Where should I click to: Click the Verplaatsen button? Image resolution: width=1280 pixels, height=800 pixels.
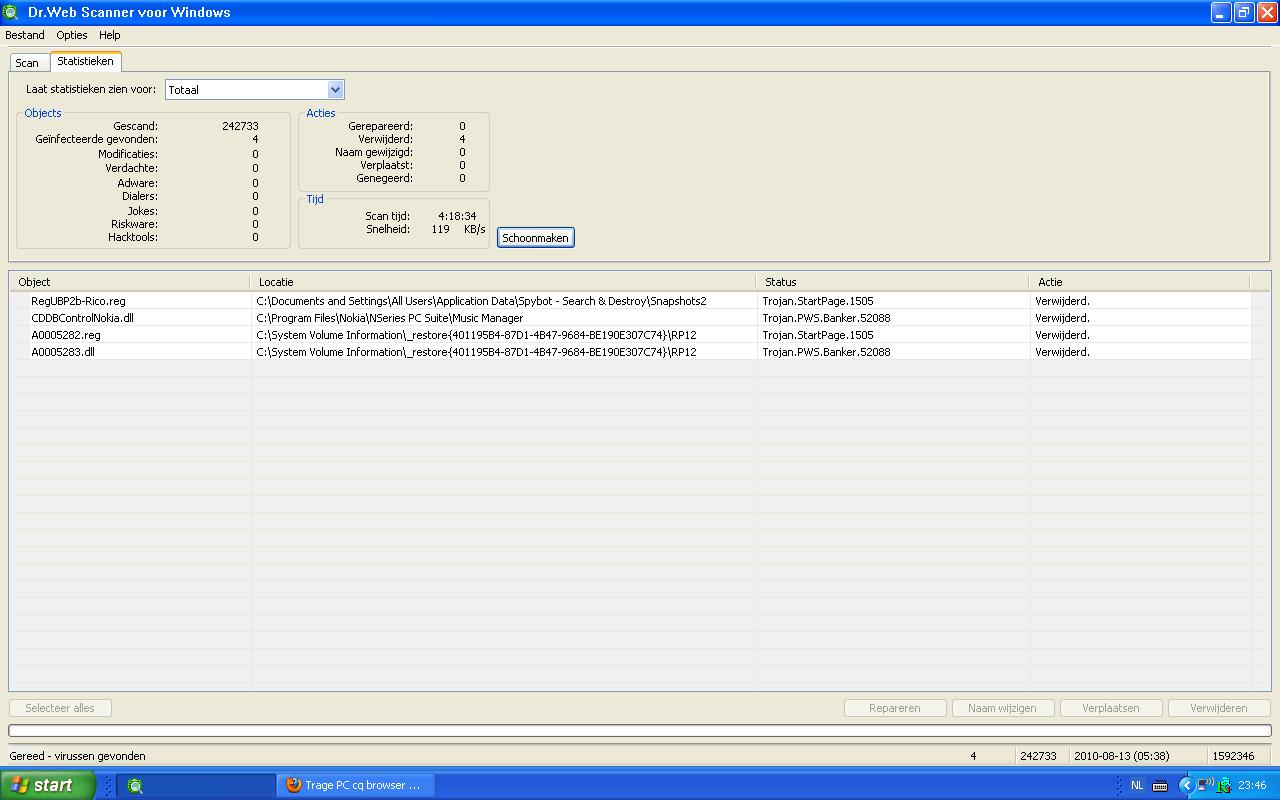click(1111, 708)
